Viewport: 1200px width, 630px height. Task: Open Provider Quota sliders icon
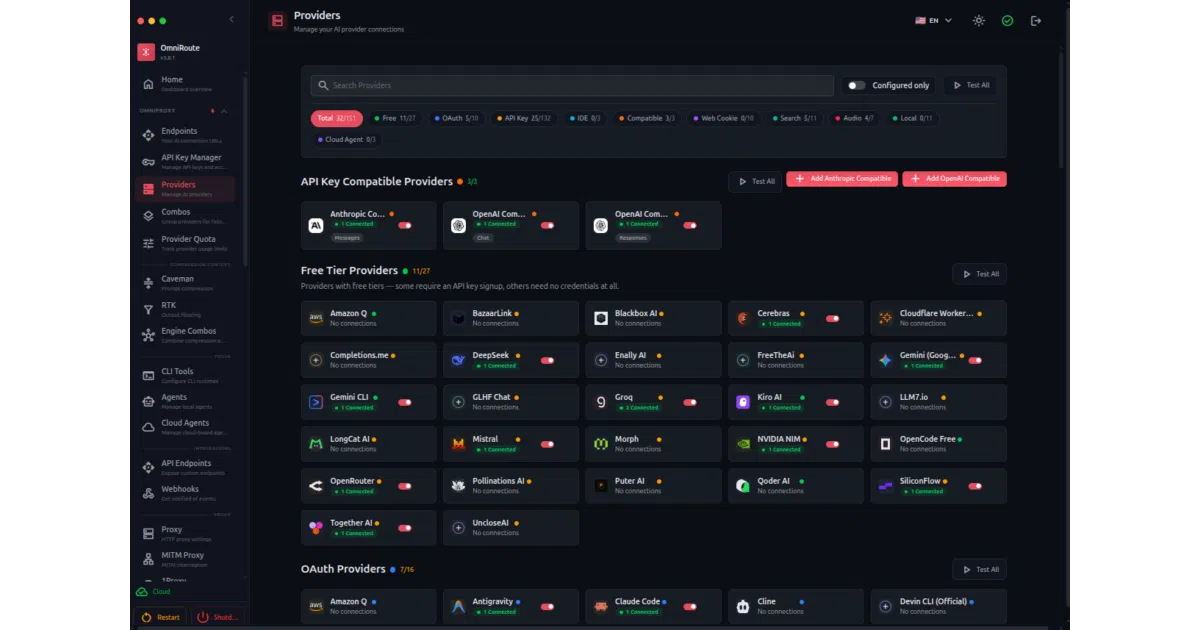[x=148, y=243]
